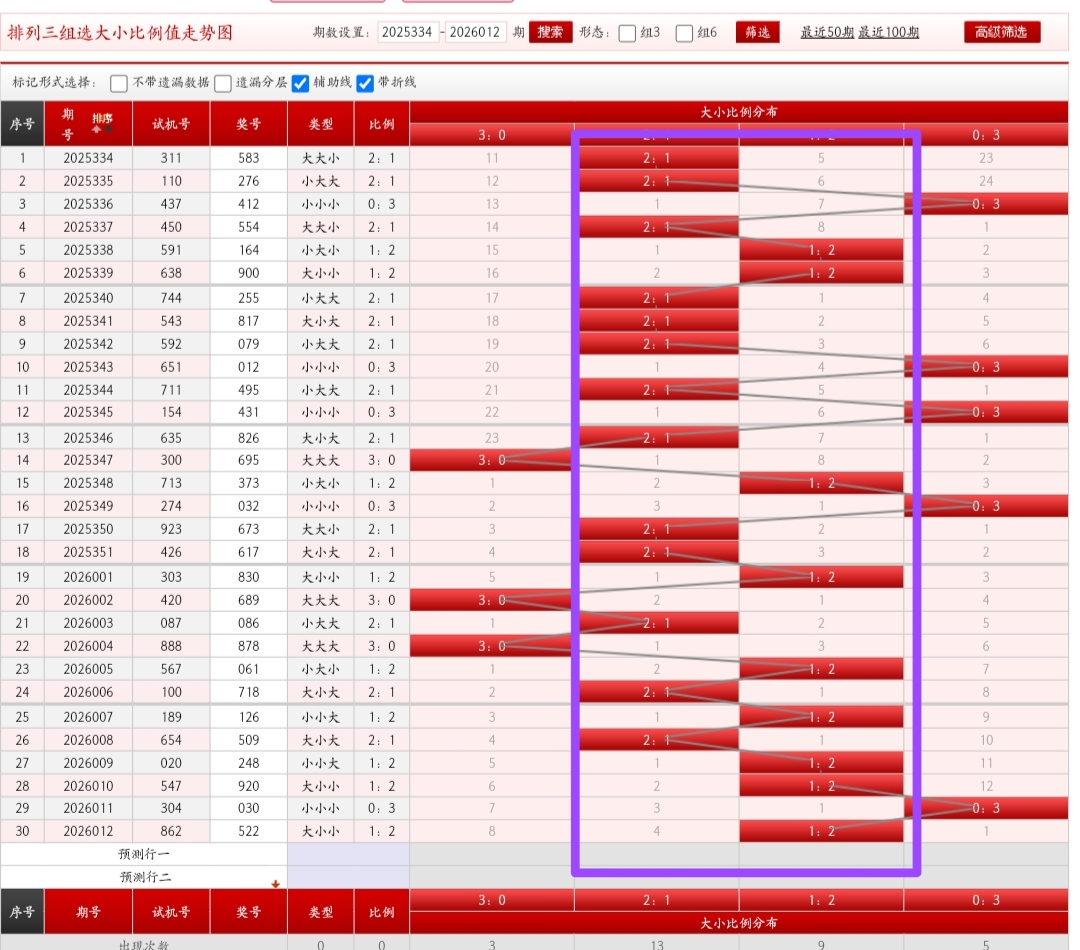Click the 0:3 cell in 预测行二

pos(986,876)
